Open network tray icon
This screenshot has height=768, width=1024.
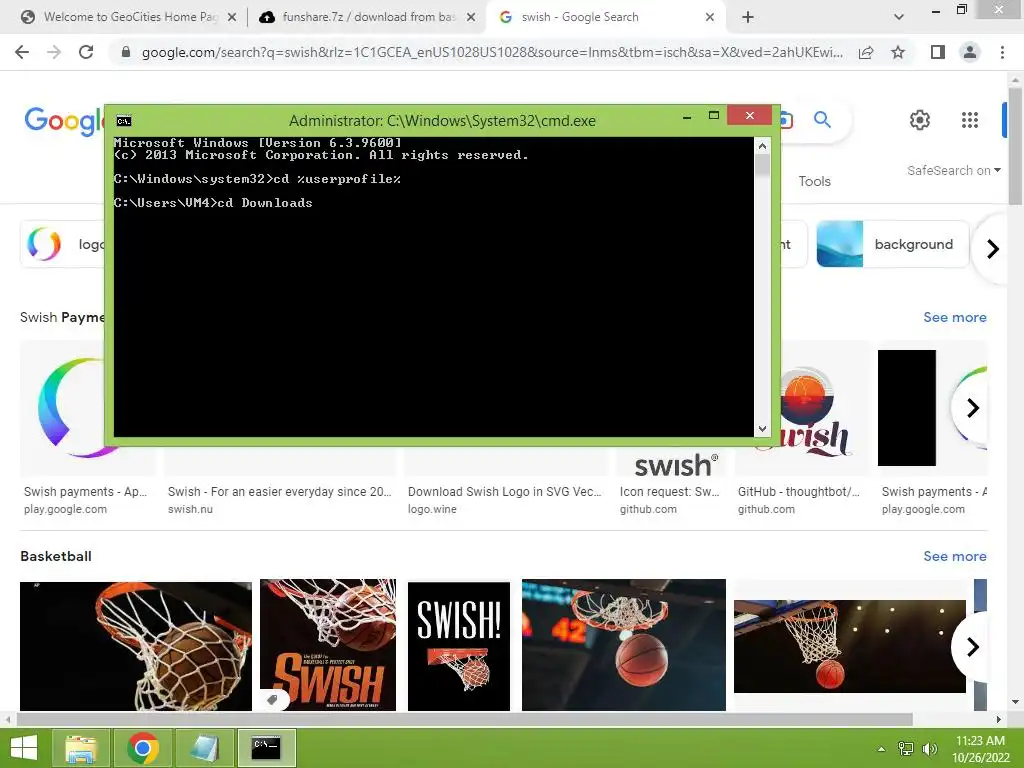click(x=906, y=749)
